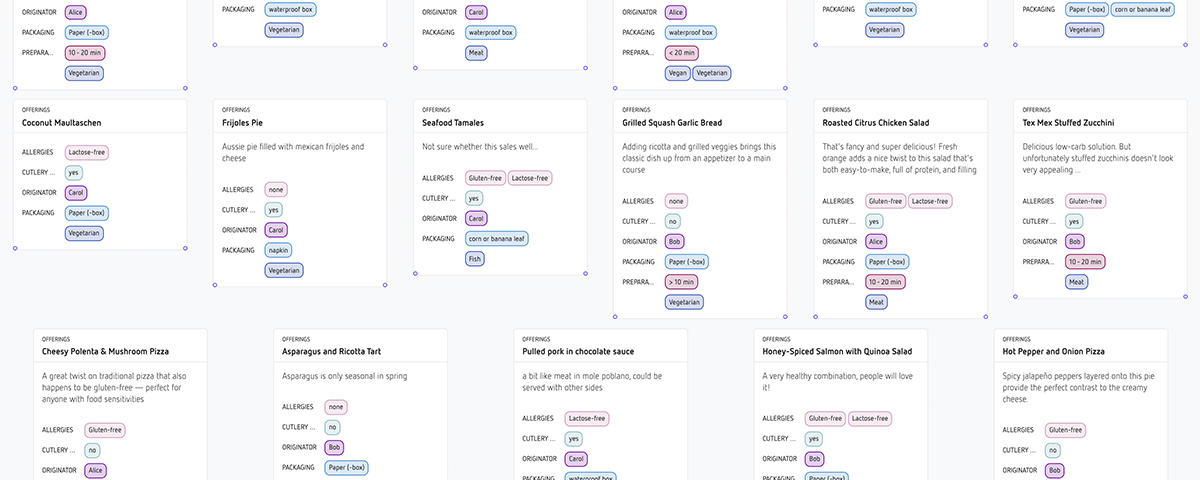This screenshot has width=1200, height=480.
Task: Click Honey-Spiced Salmon with Quinoa Salad title
Action: 837,352
